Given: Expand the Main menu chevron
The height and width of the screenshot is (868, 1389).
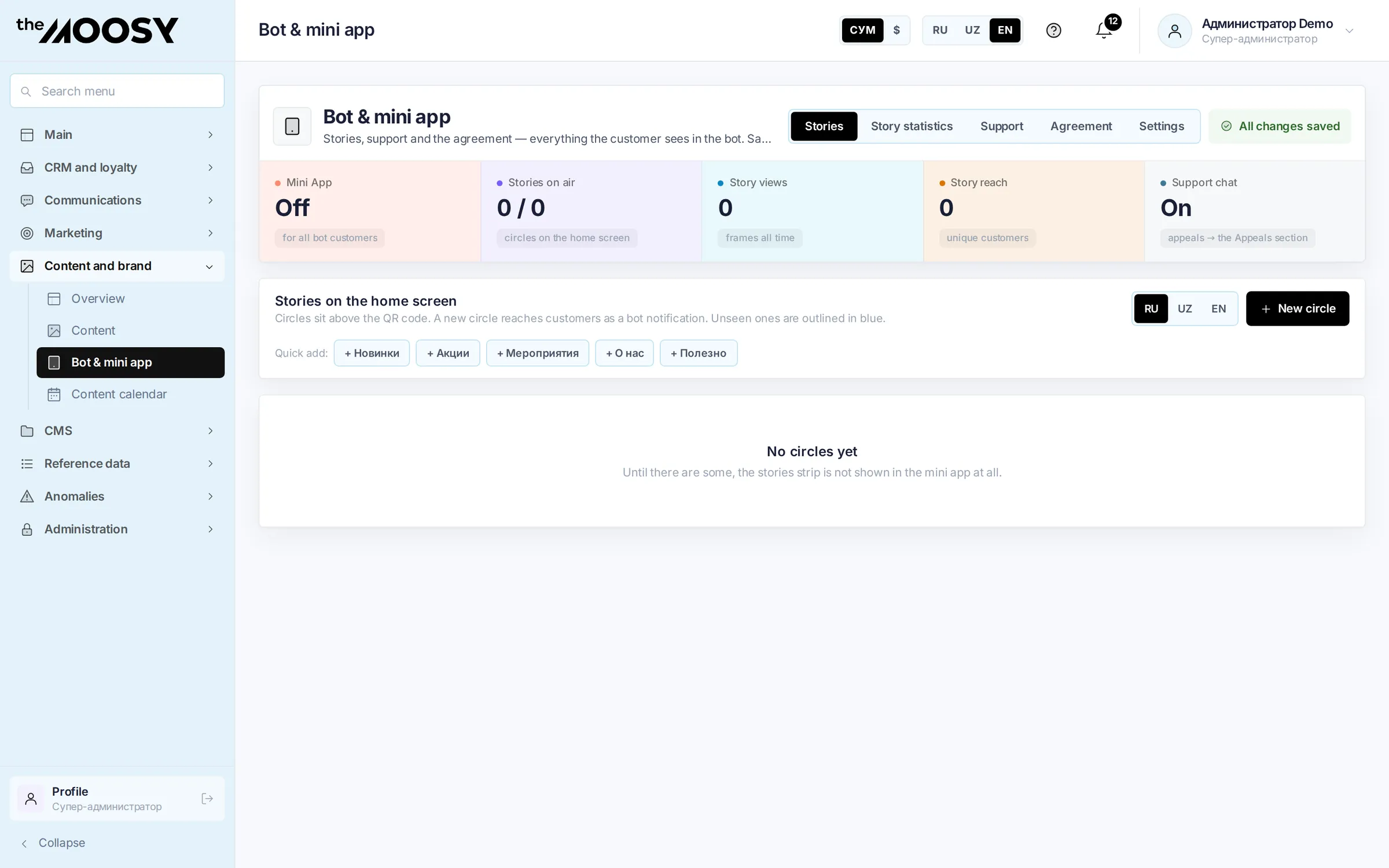Looking at the screenshot, I should coord(211,135).
